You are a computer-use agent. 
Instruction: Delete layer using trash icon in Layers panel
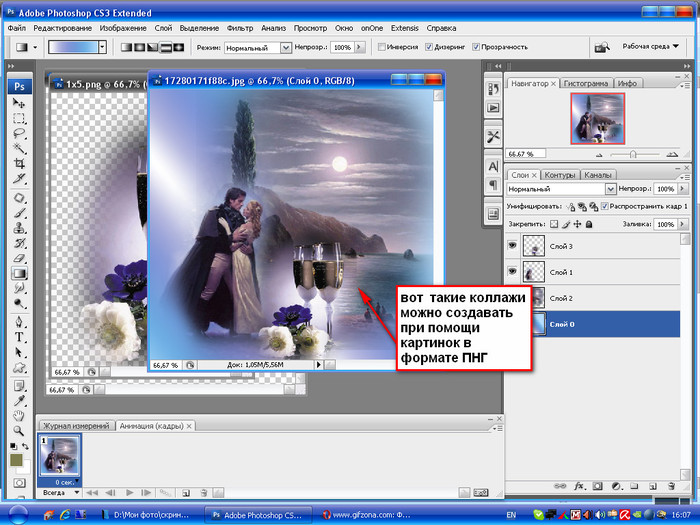pyautogui.click(x=671, y=486)
